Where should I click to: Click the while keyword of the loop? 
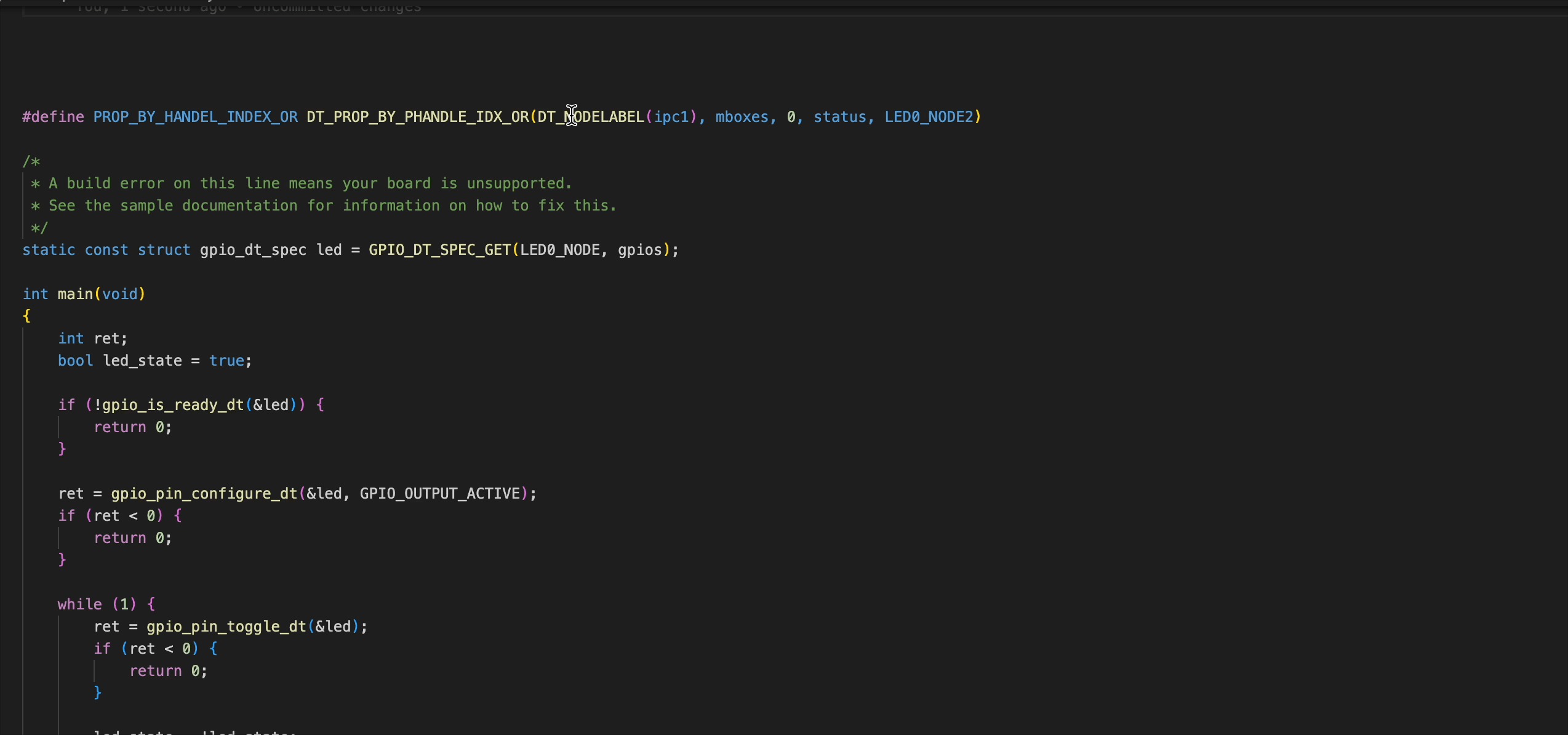(79, 604)
